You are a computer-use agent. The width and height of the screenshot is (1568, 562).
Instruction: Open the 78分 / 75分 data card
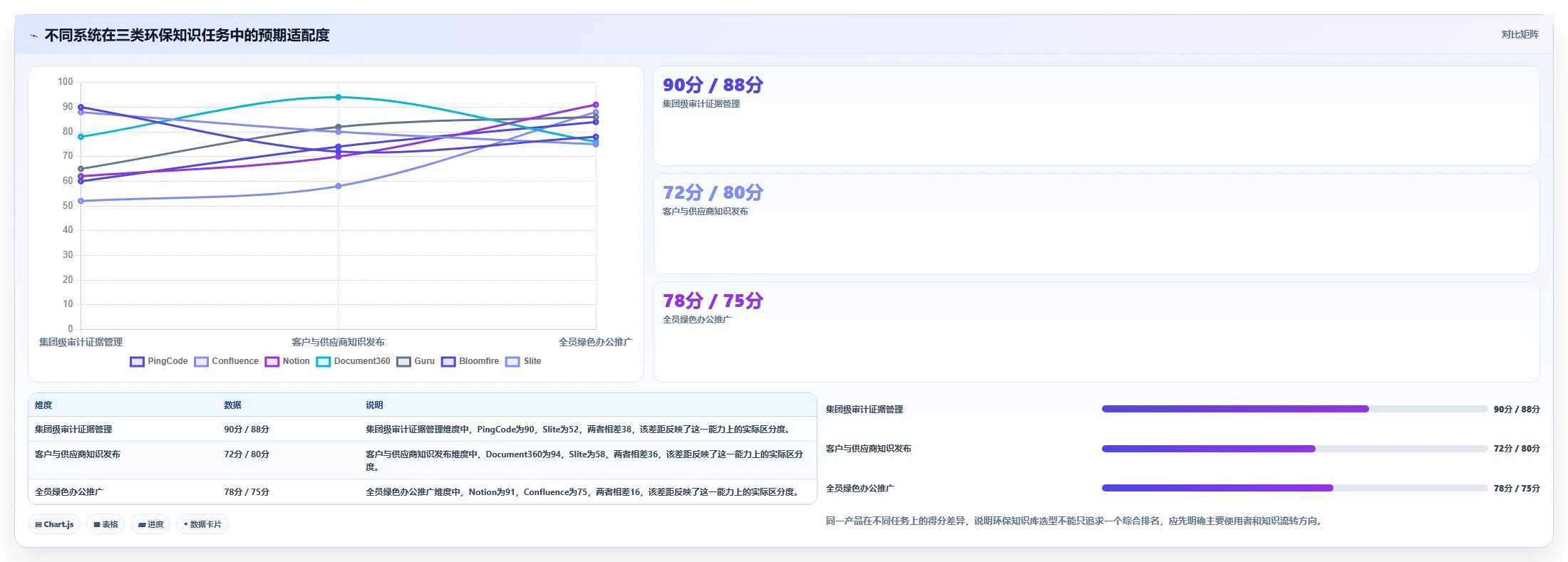coord(1096,332)
